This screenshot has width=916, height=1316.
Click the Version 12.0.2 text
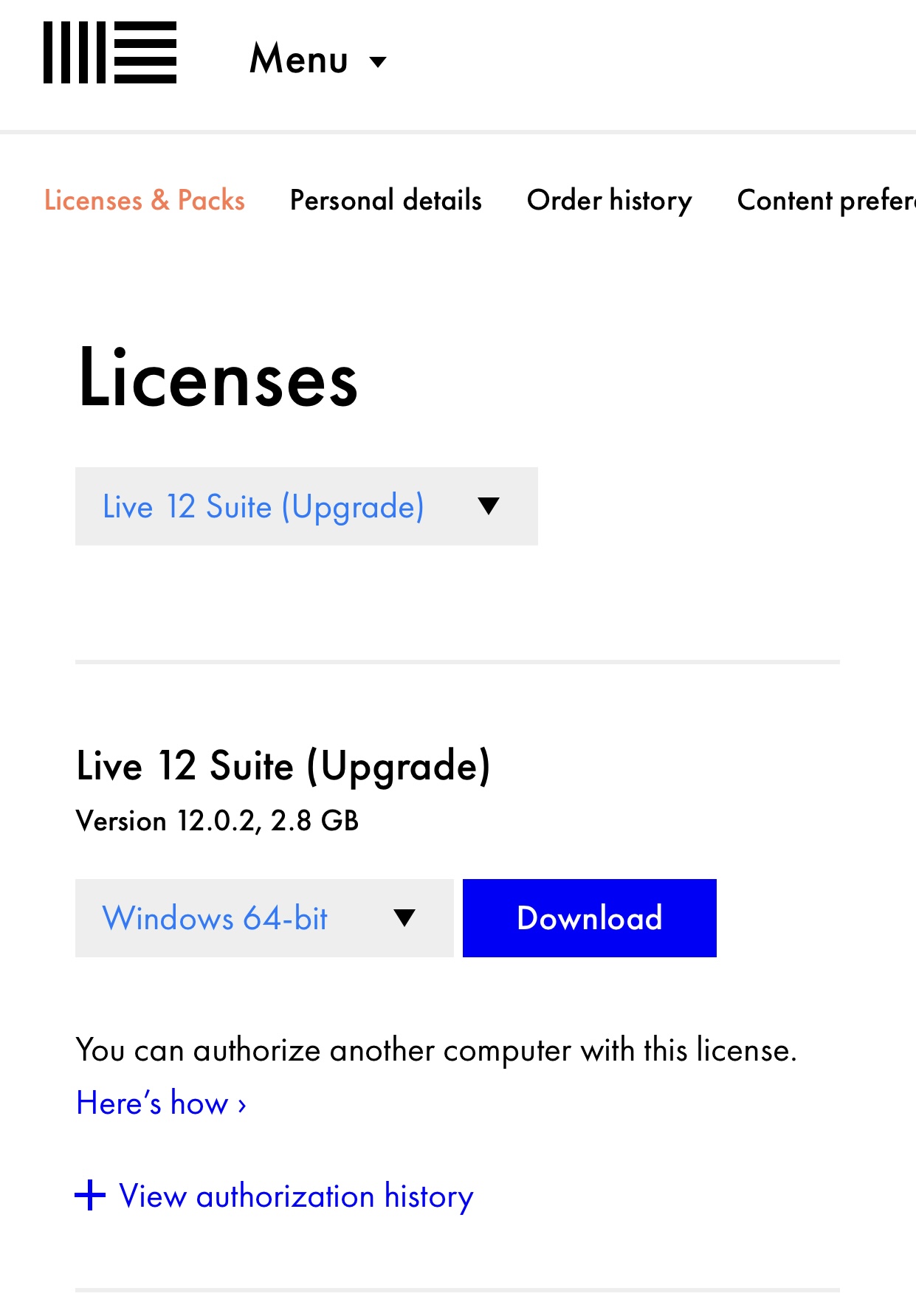(x=216, y=820)
